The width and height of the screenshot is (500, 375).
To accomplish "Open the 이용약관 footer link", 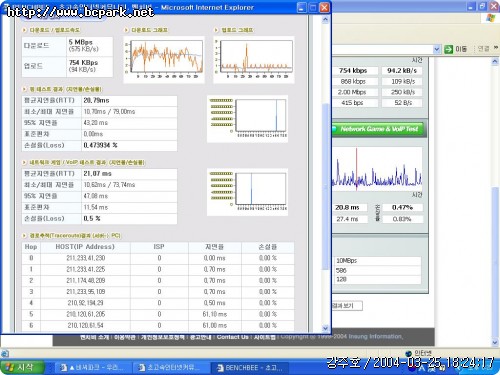I will coord(125,337).
